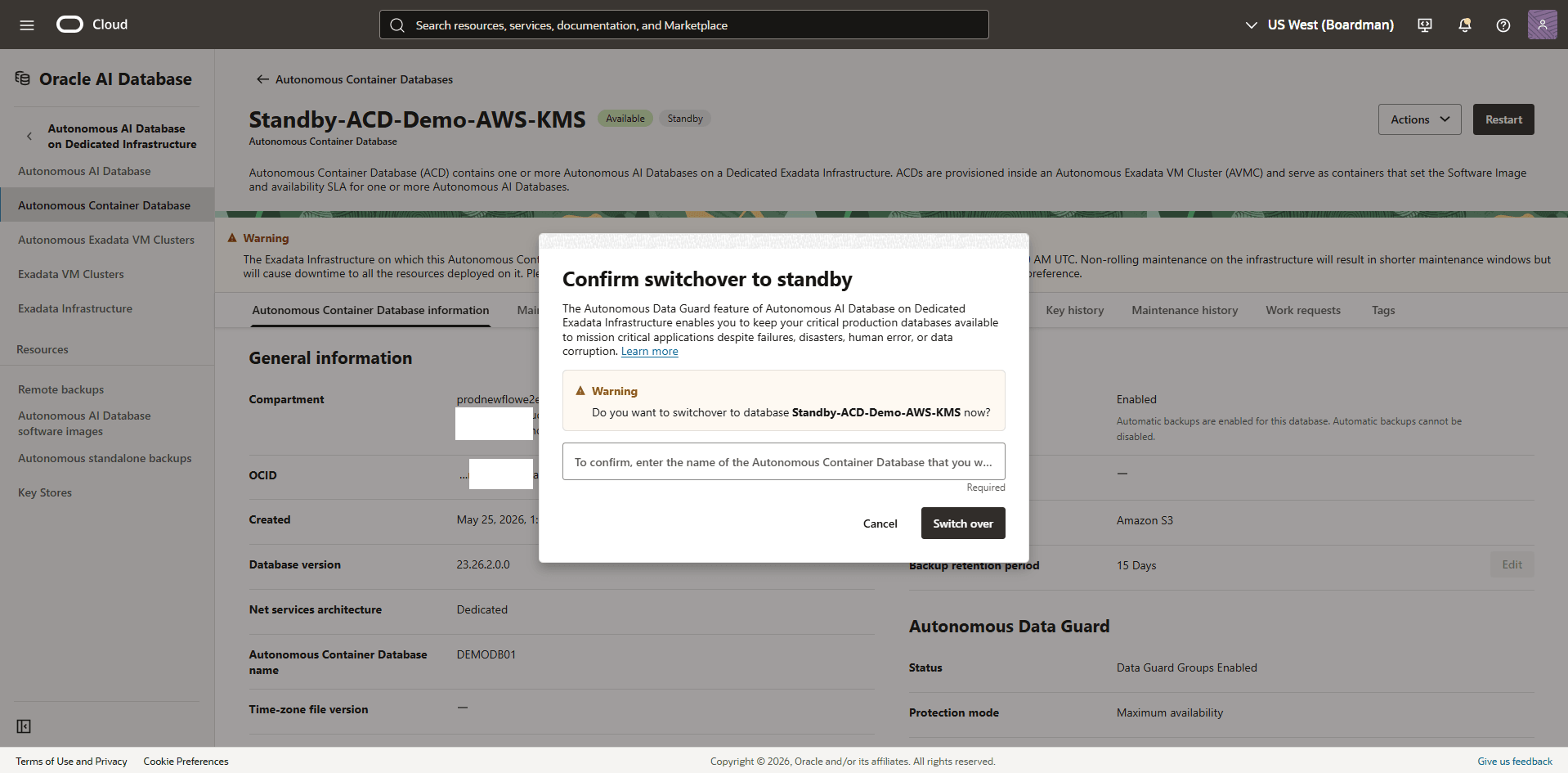Open Exadata Infrastructure in sidebar

tap(75, 308)
